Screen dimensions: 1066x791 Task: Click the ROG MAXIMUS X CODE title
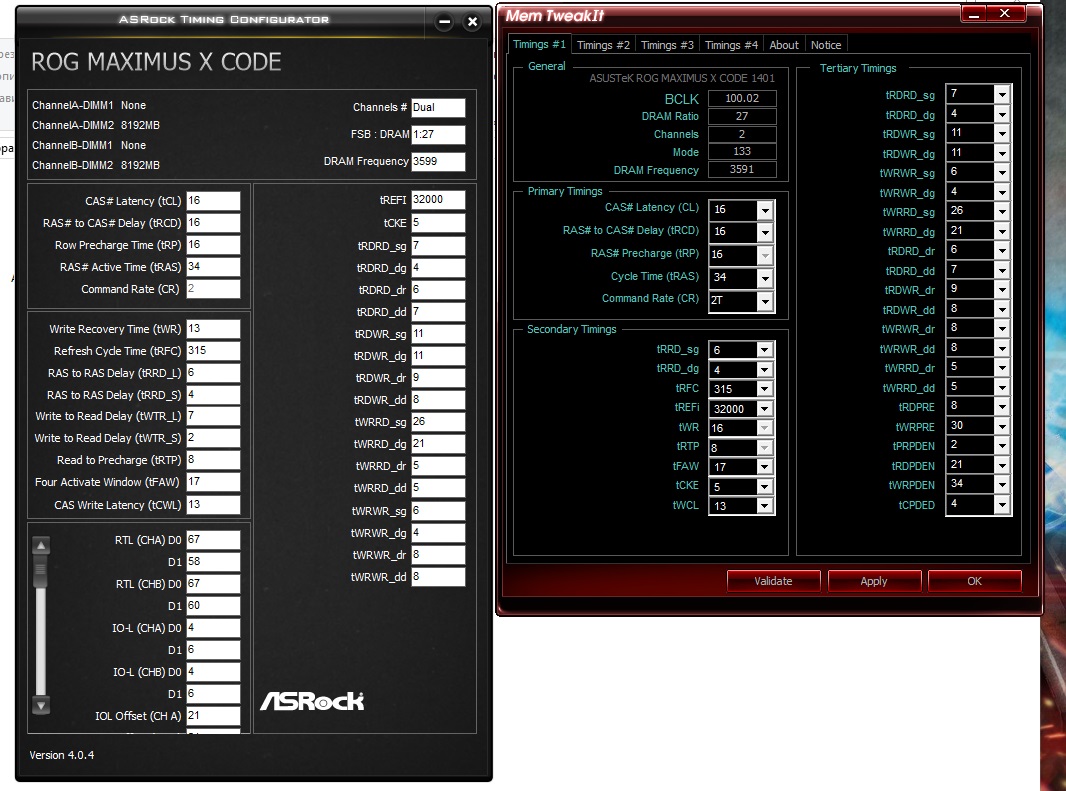(x=156, y=62)
